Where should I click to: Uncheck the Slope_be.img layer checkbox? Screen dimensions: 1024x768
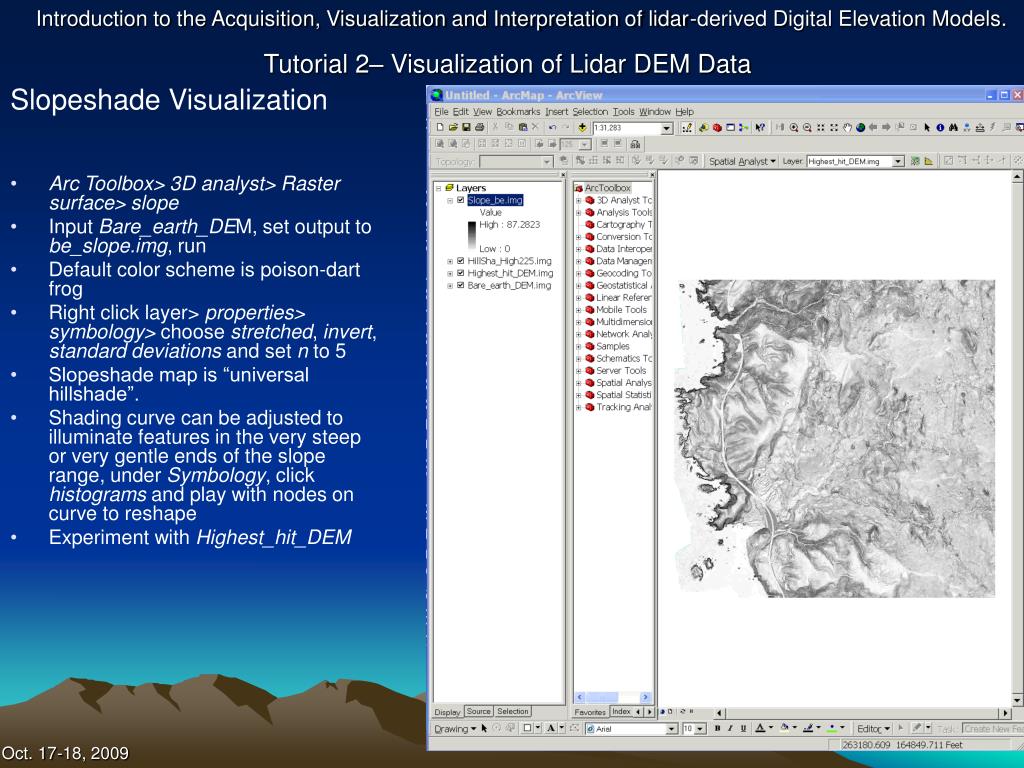point(460,200)
